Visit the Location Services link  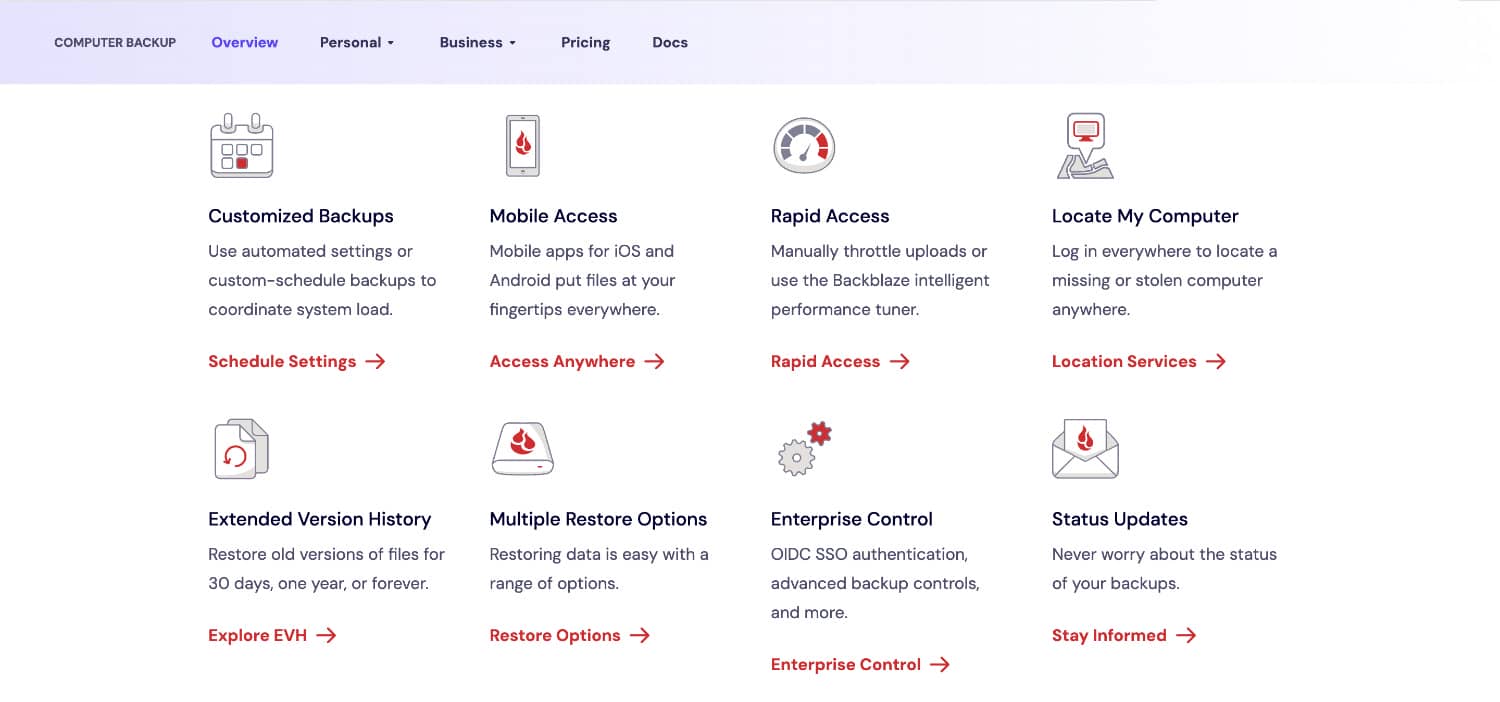1138,362
